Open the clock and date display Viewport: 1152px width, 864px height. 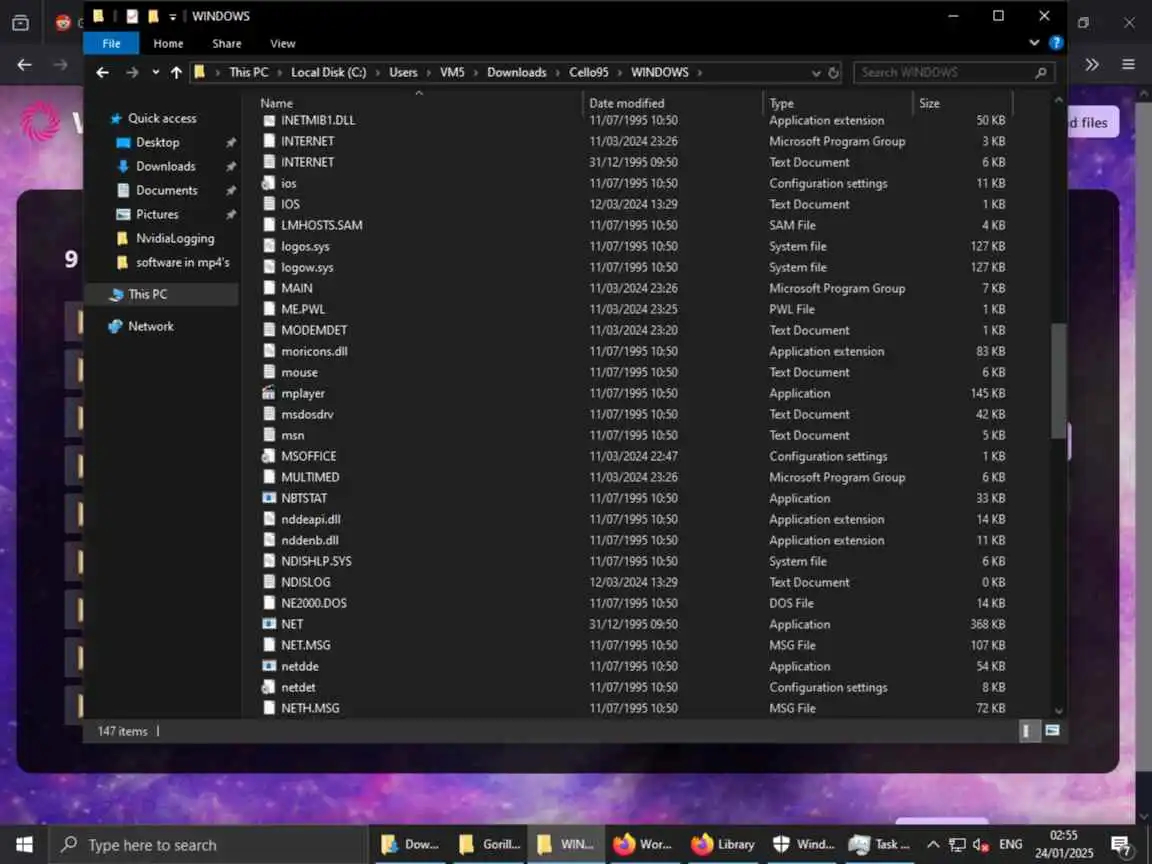(x=1063, y=844)
